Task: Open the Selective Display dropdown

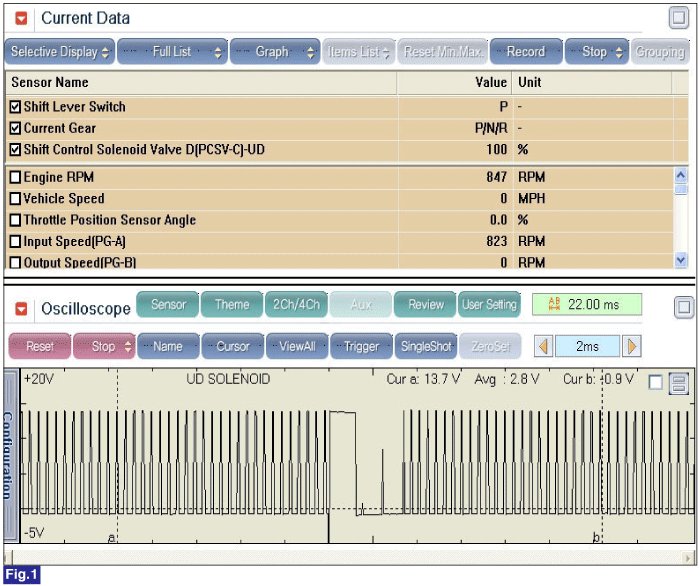Action: coord(60,52)
